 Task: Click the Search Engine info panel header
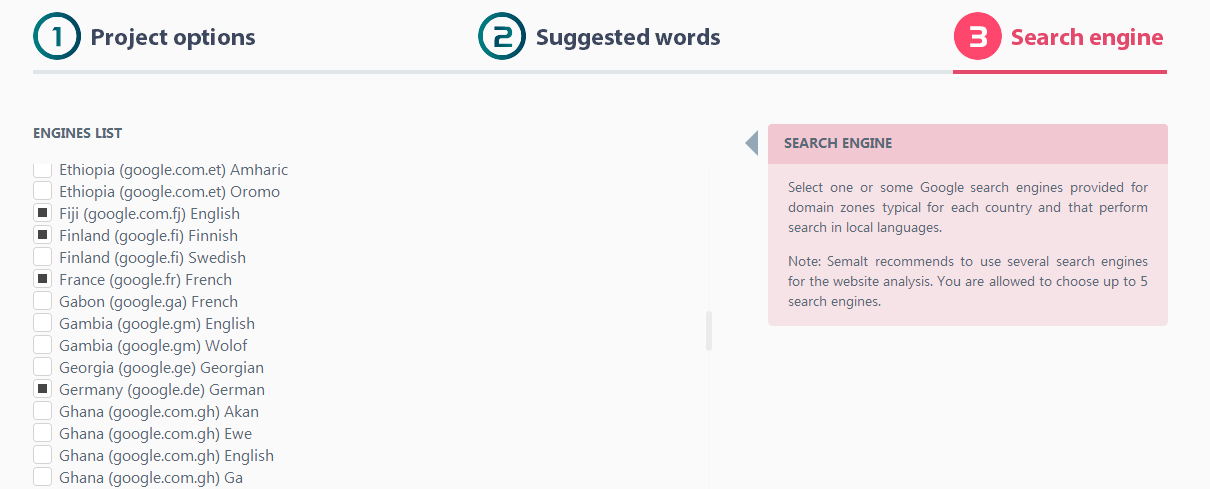[967, 143]
